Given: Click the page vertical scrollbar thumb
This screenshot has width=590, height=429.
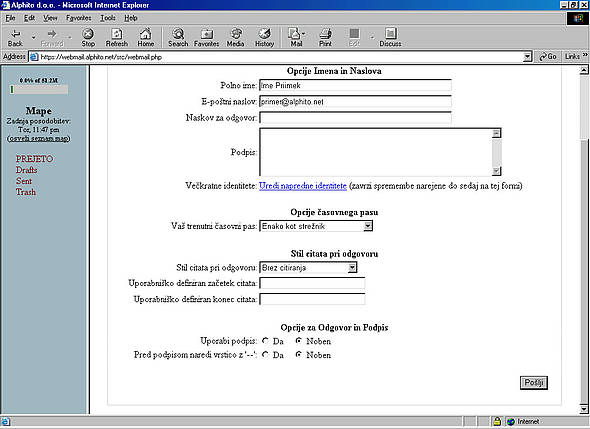Looking at the screenshot, I should (x=584, y=106).
